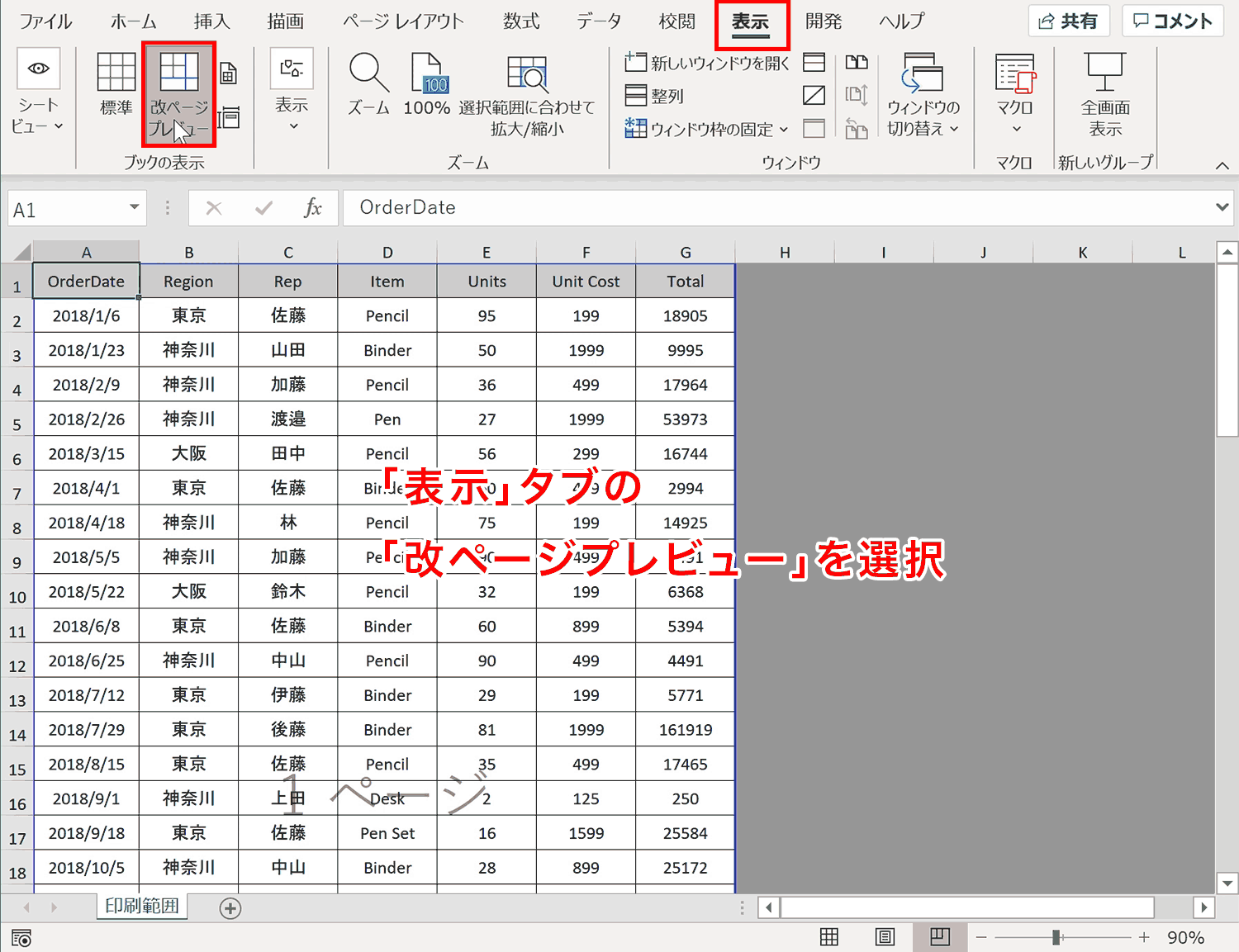Open the File (ファイル) tab

click(45, 21)
